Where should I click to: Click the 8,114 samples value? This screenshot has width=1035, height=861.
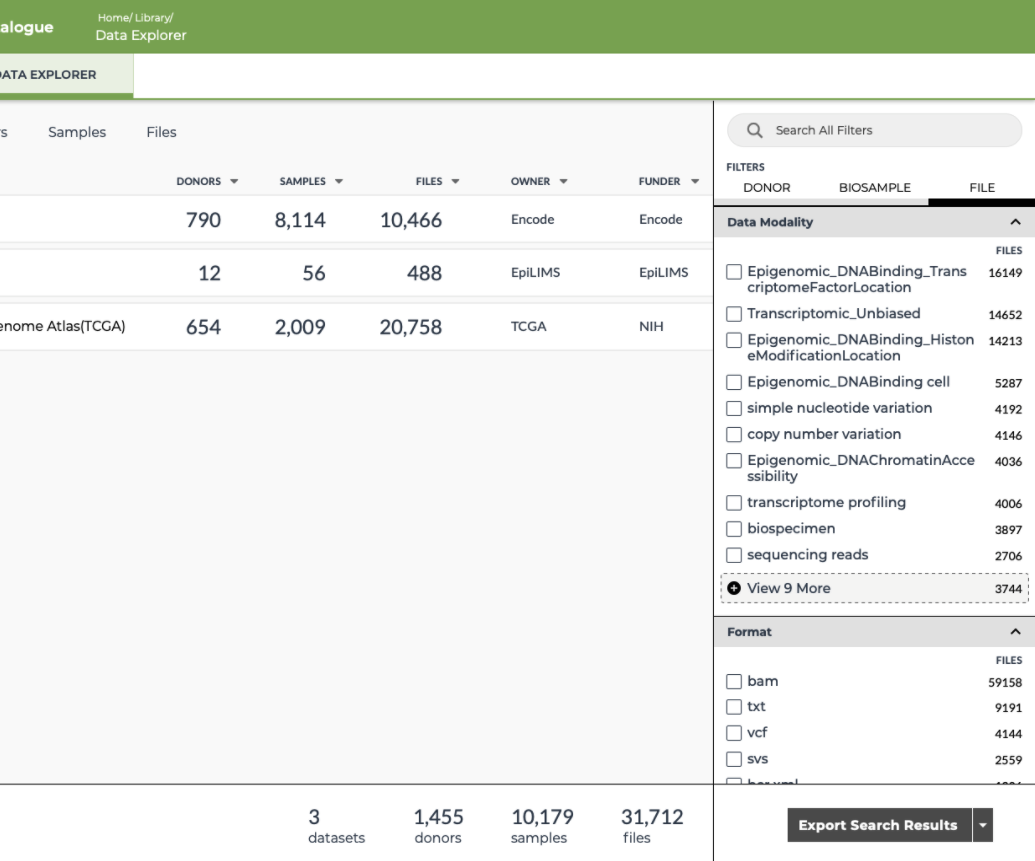[x=300, y=220]
